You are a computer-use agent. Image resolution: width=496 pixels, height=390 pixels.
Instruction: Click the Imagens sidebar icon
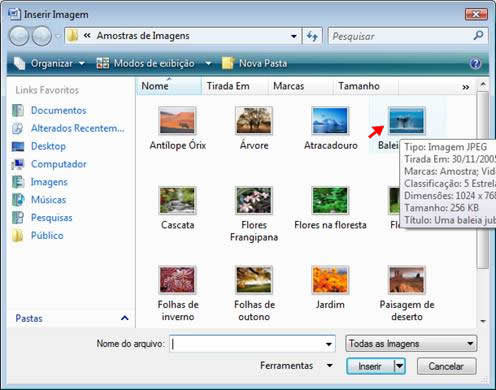18,182
